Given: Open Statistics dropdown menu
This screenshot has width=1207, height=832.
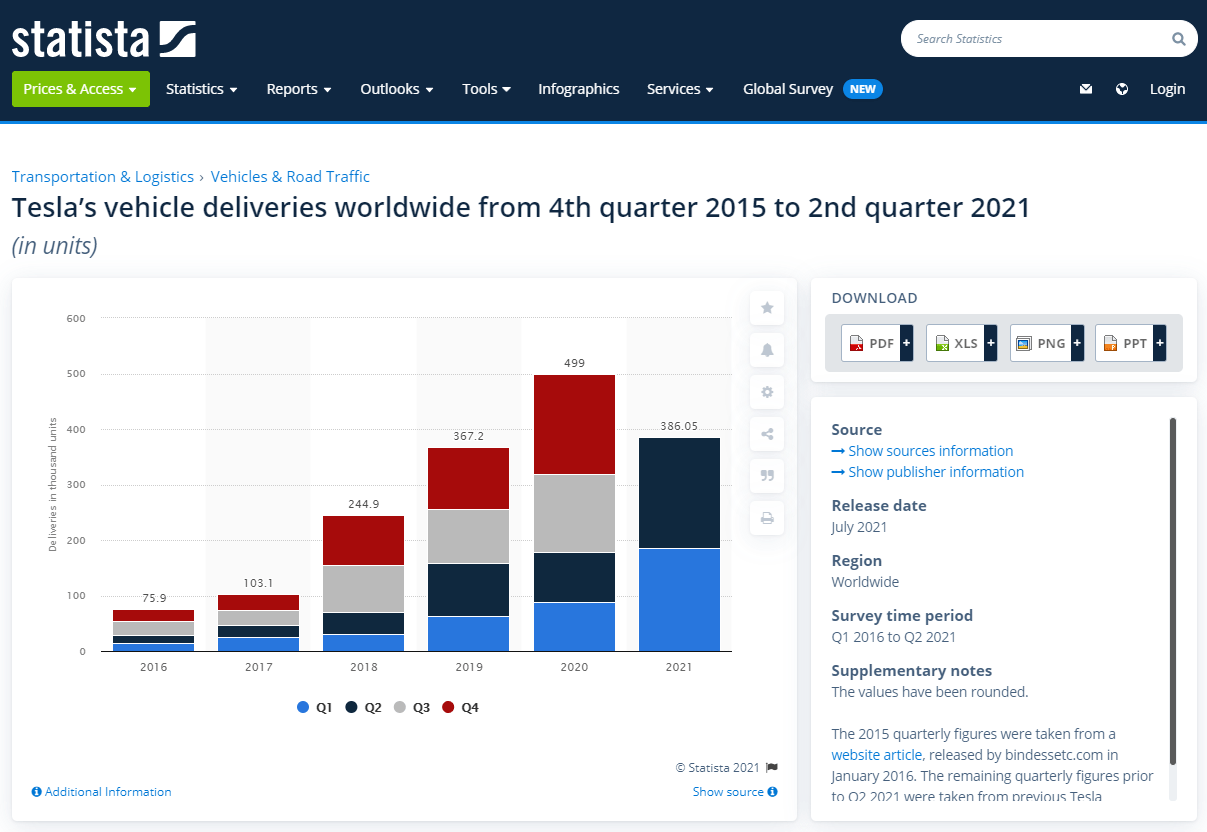Looking at the screenshot, I should 202,89.
